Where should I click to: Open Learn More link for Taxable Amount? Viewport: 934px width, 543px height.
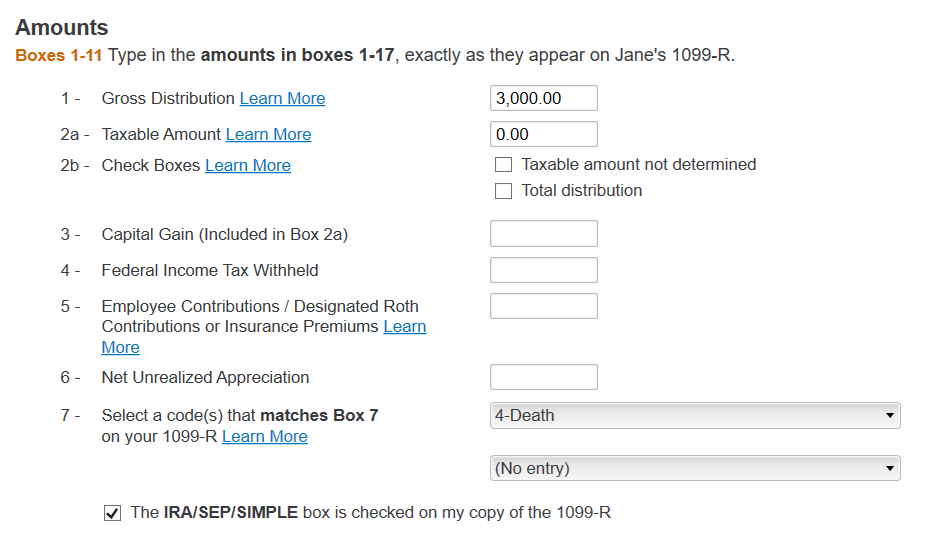point(268,134)
